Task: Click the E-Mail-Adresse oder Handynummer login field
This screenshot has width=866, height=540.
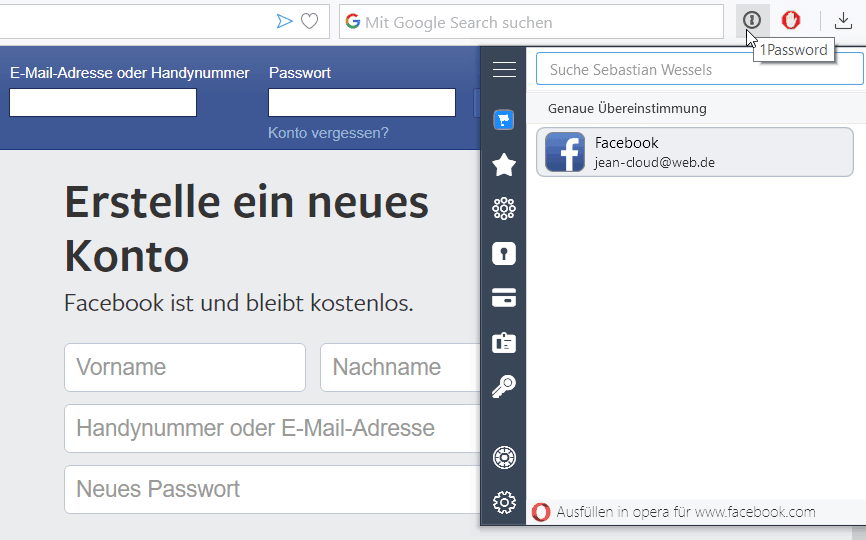Action: (x=103, y=103)
